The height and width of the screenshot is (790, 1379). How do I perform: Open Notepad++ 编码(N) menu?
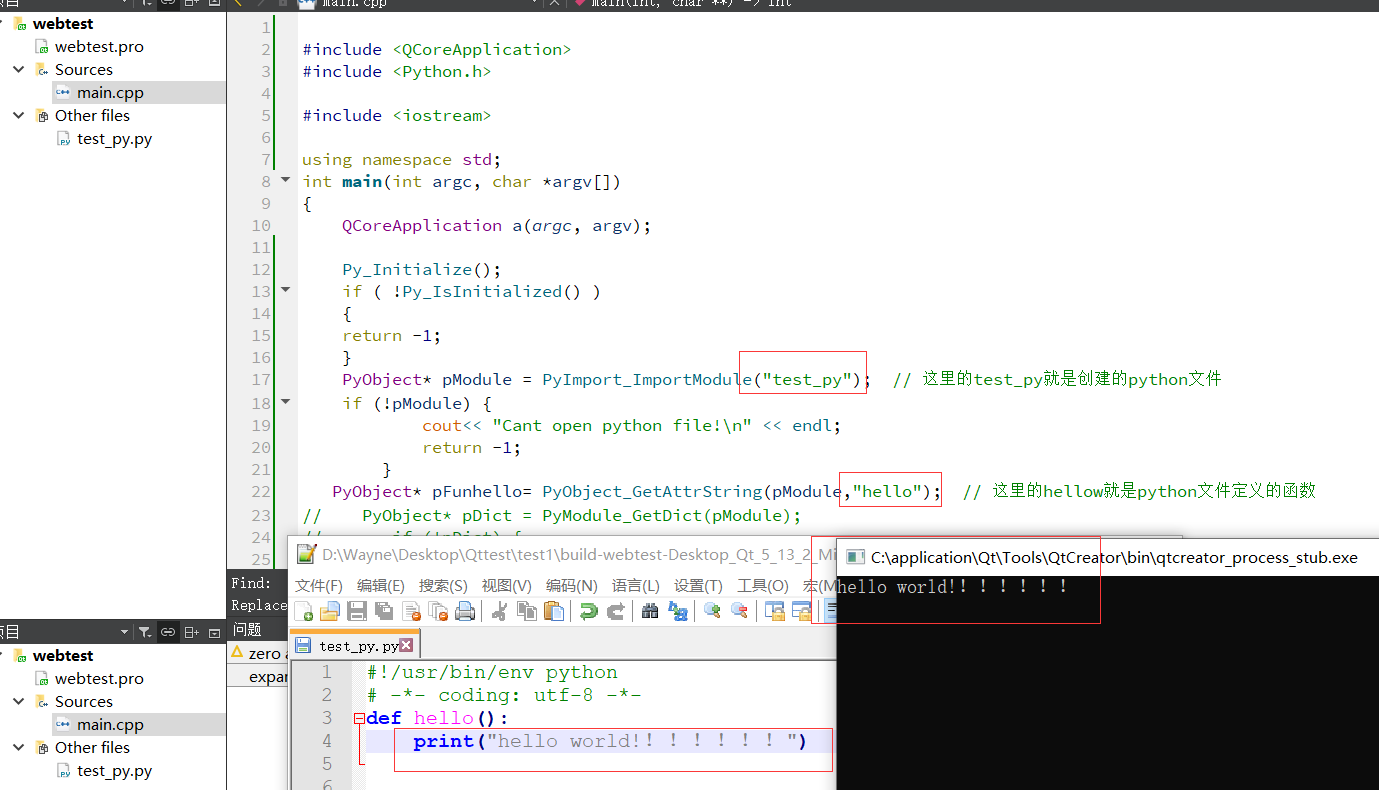click(x=571, y=585)
